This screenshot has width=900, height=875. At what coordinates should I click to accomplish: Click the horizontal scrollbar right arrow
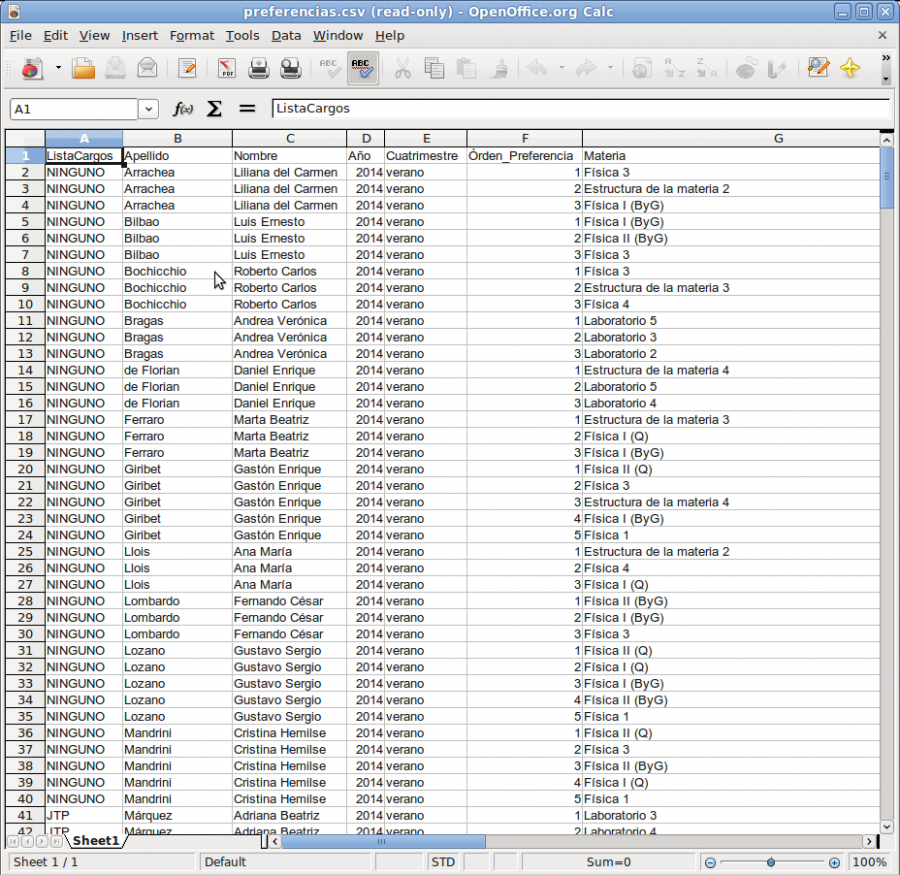click(869, 841)
